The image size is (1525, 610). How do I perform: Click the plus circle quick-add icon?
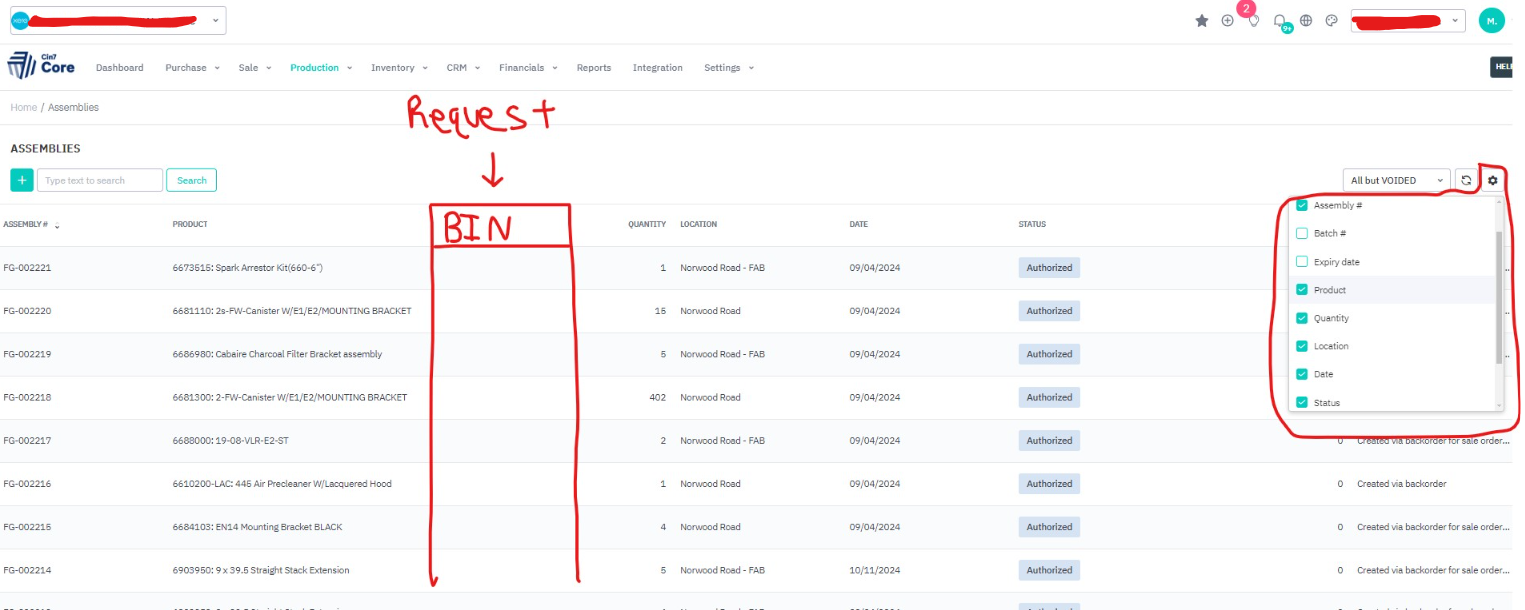1228,21
